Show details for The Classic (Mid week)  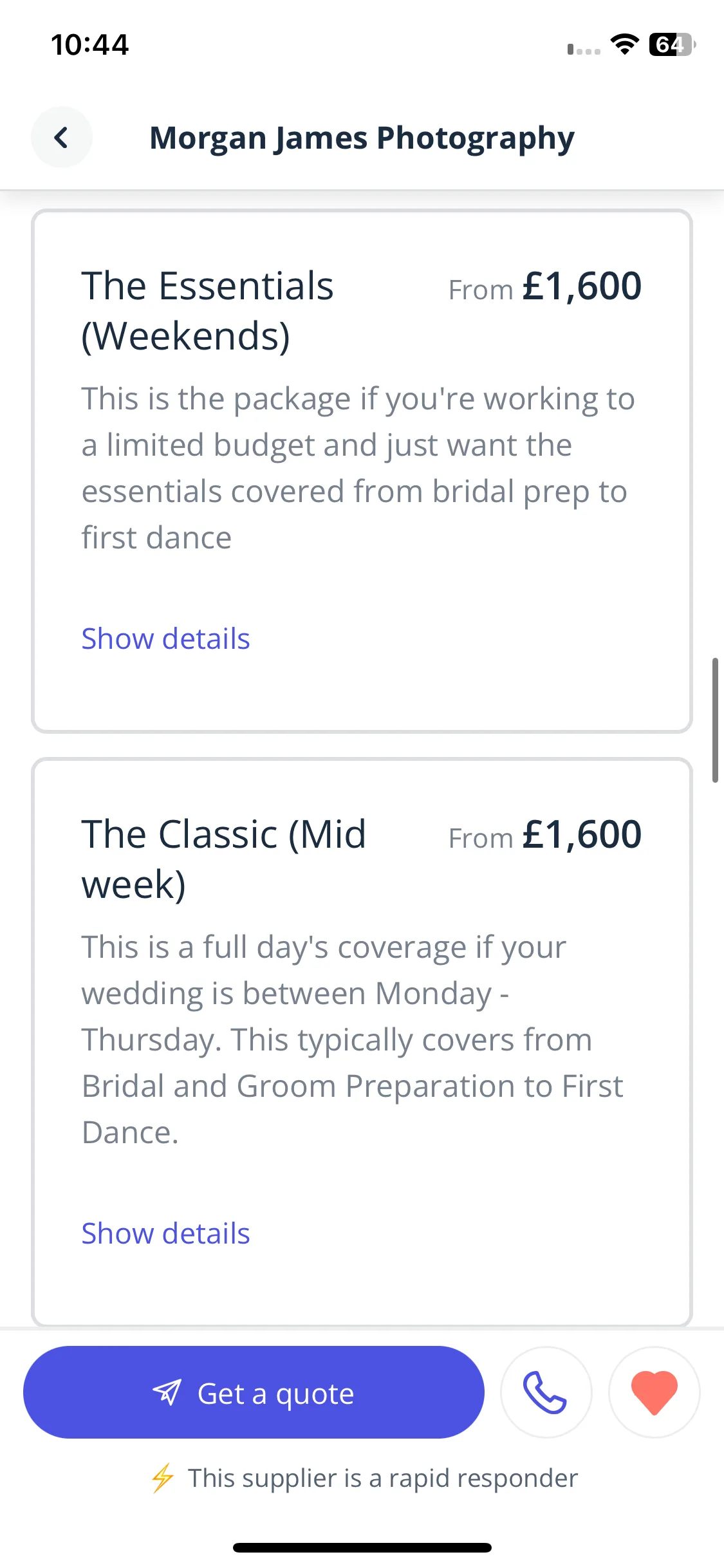[x=165, y=1233]
